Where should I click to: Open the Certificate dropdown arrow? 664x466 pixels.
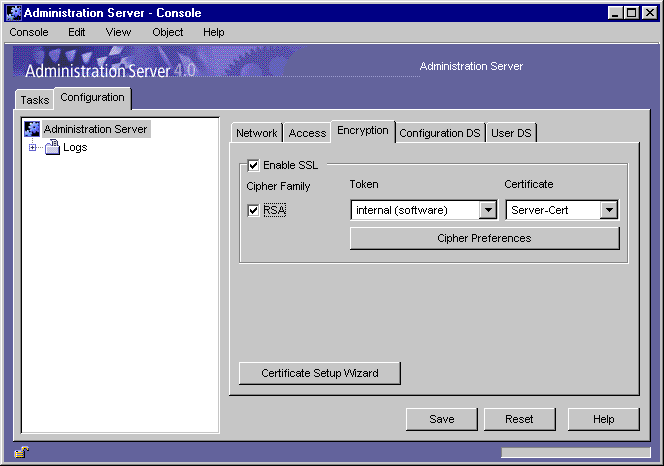coord(609,210)
